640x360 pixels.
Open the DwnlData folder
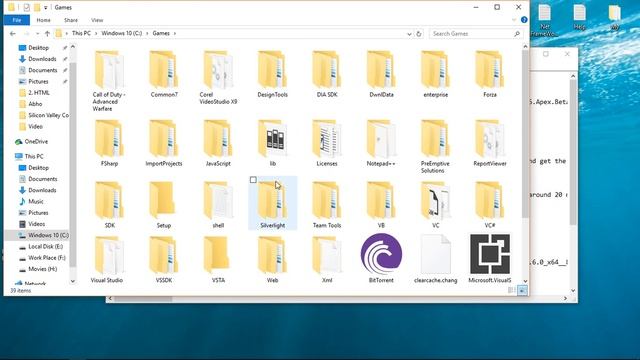click(x=381, y=73)
